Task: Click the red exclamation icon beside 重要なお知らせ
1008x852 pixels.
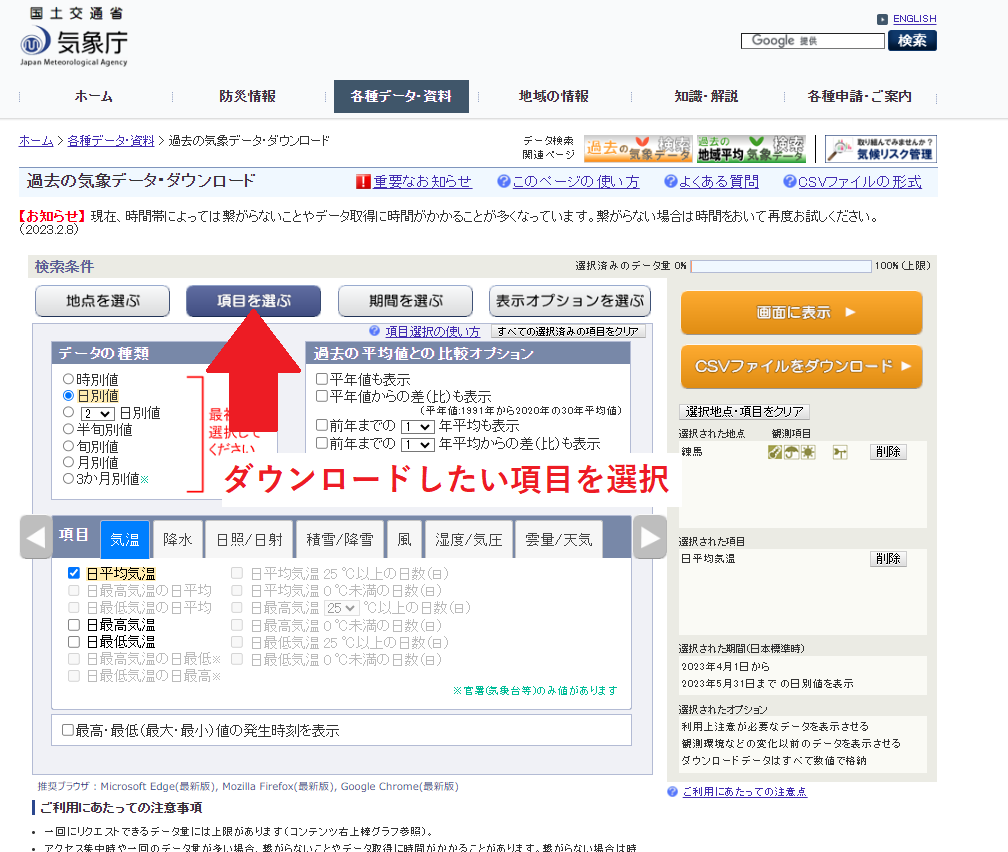Action: coord(363,182)
